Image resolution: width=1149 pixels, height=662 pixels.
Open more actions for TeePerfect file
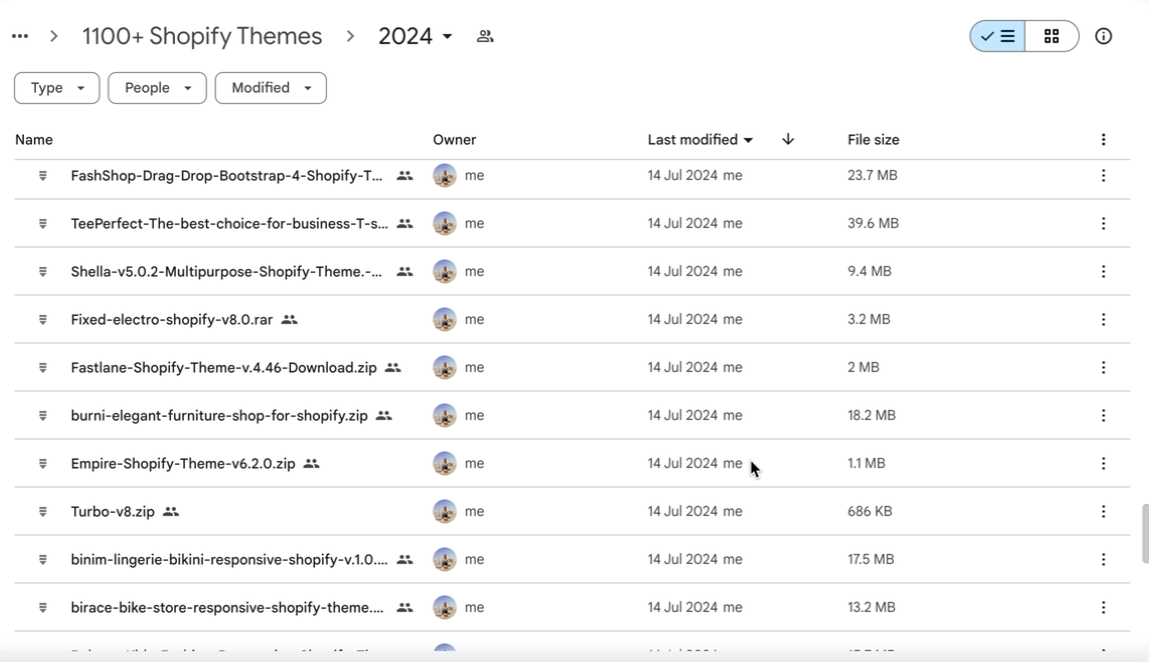point(1104,224)
